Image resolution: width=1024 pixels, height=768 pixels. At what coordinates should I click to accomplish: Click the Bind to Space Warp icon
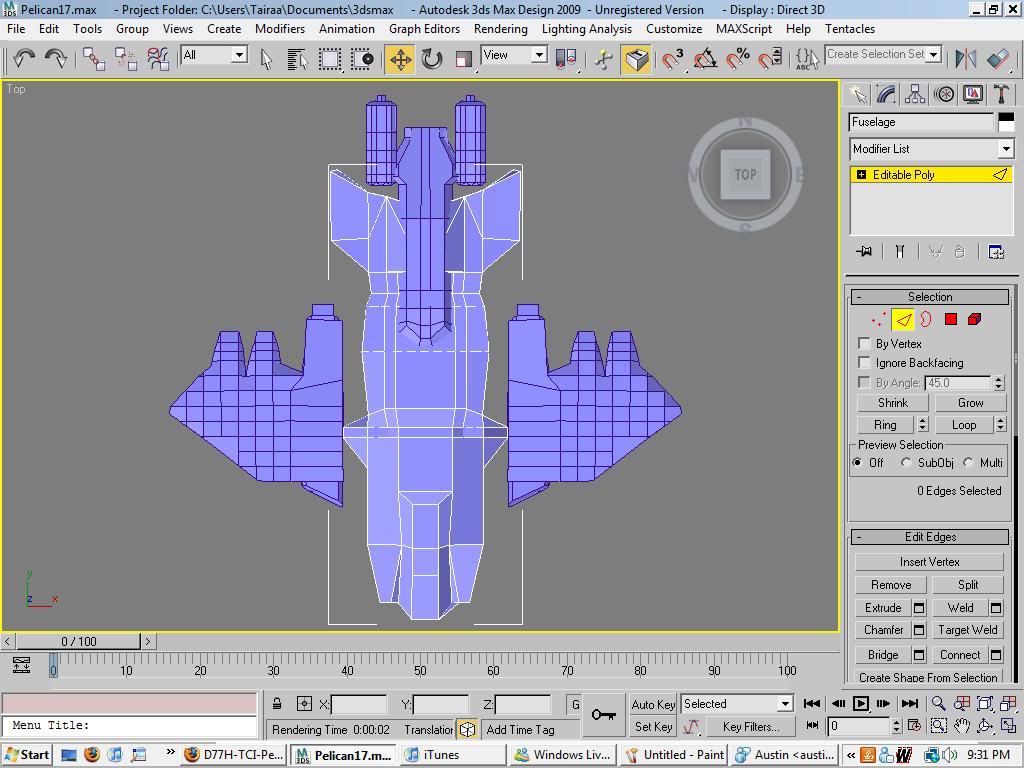pos(158,59)
